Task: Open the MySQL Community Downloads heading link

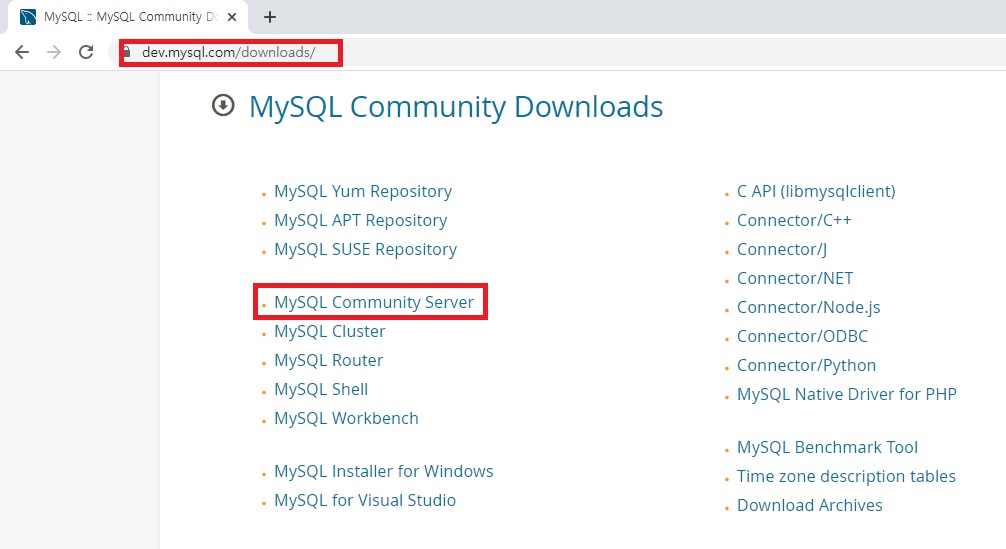Action: click(456, 106)
